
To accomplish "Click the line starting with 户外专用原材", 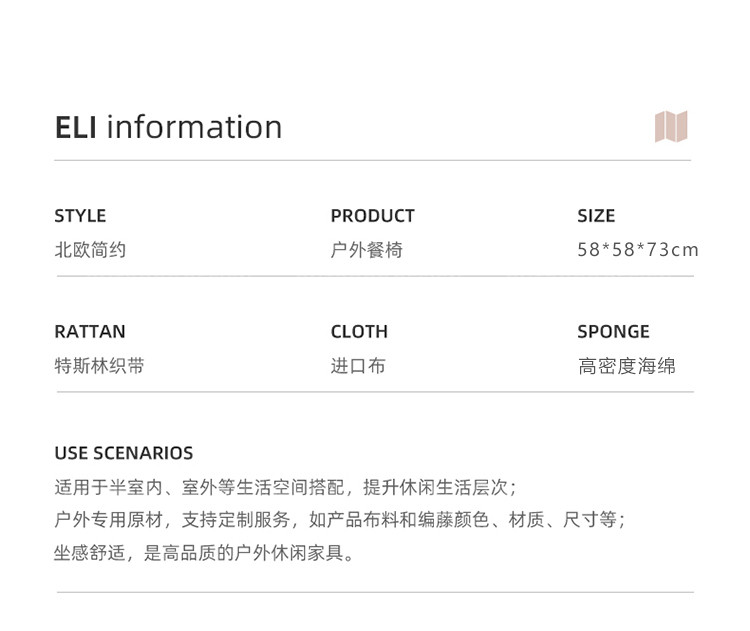I will [x=340, y=520].
